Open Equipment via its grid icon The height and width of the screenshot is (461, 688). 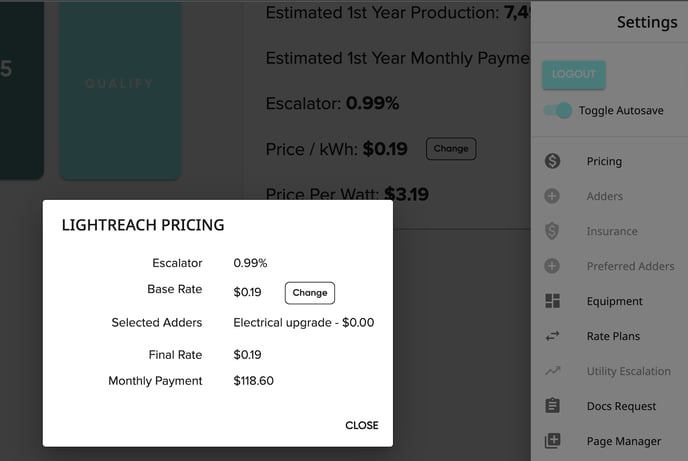click(552, 301)
